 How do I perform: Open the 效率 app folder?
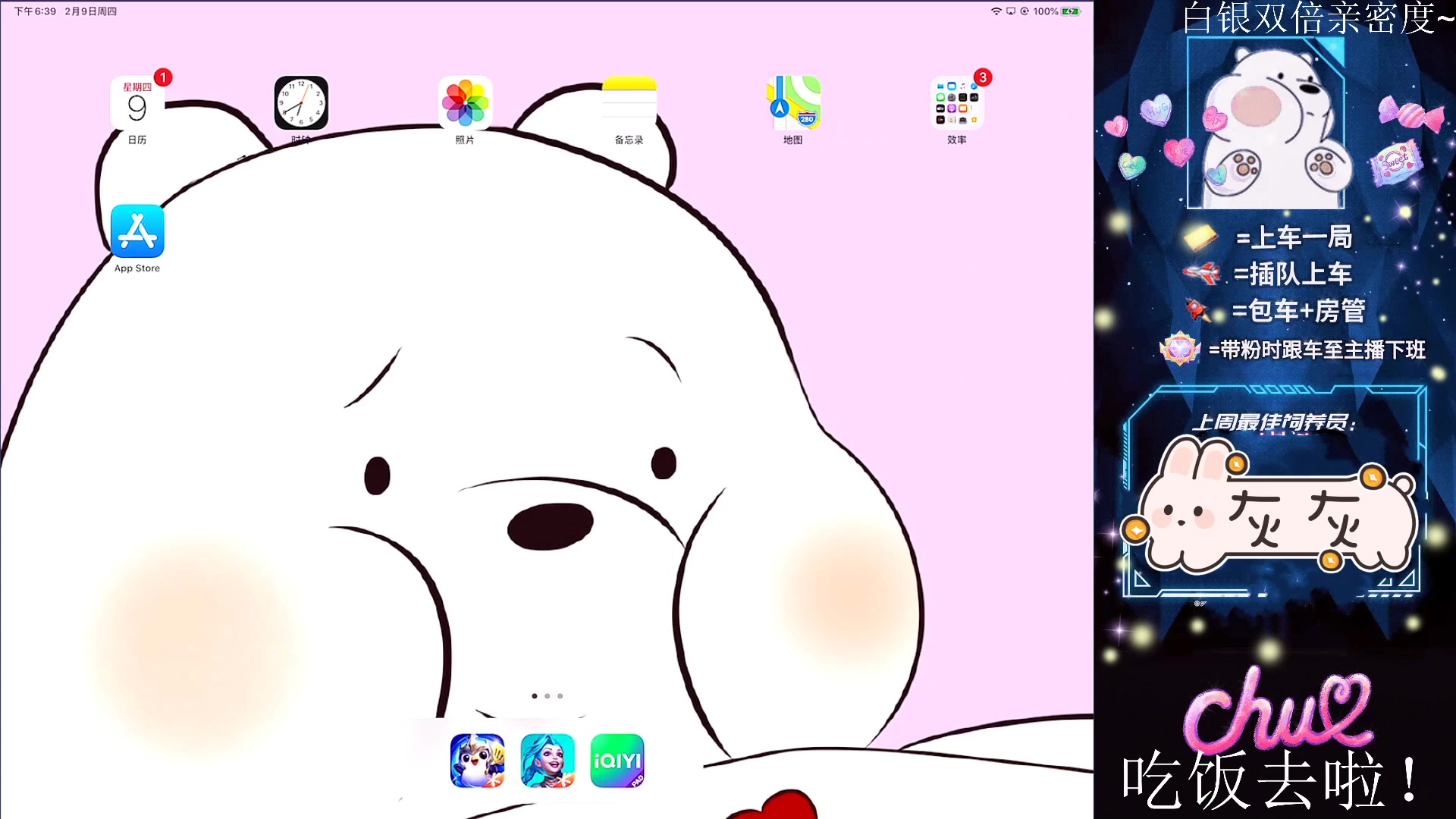pos(957,103)
